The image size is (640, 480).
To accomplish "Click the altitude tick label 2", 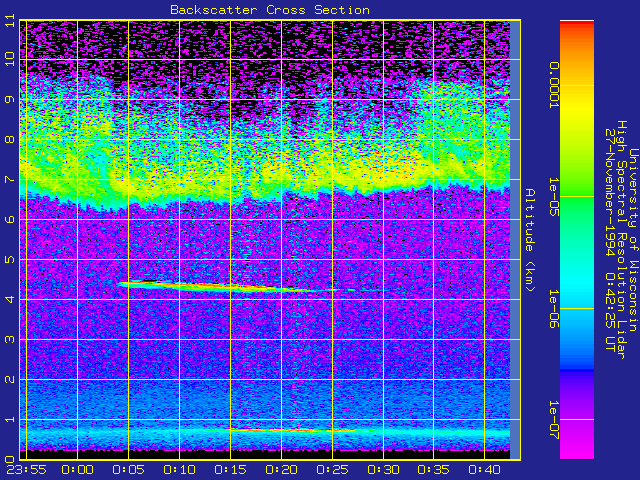I will click(10, 379).
